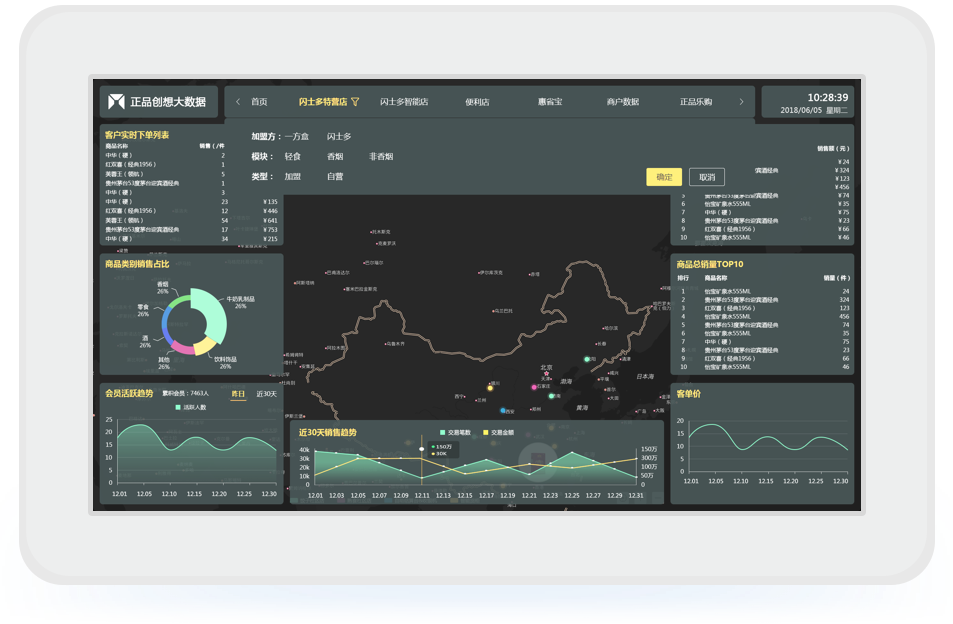Viewport: 953px width, 624px height.
Task: Toggle the 交易笔数 legend item
Action: click(x=455, y=433)
